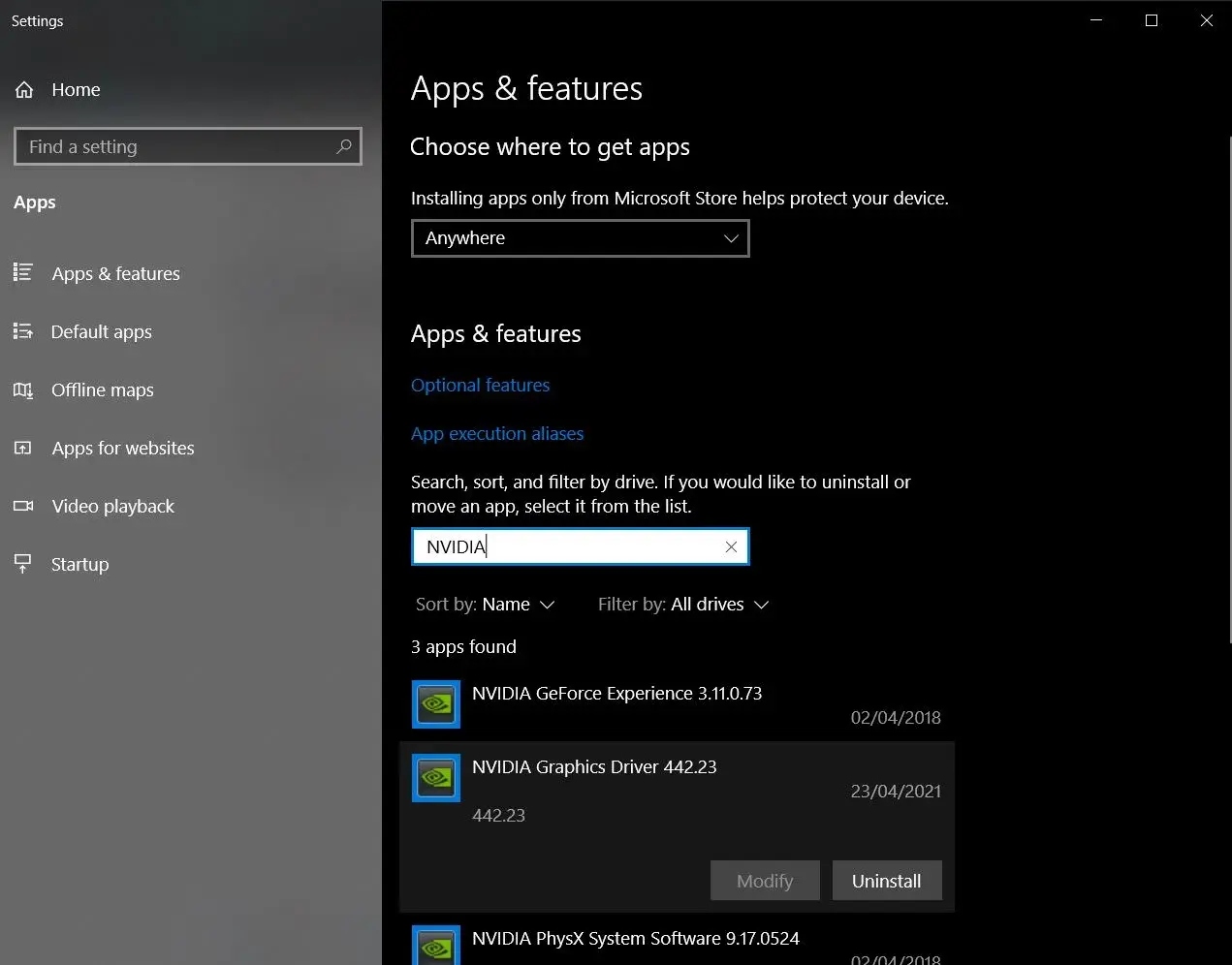Clear the NVIDIA search text with X
The width and height of the screenshot is (1232, 965).
tap(731, 547)
